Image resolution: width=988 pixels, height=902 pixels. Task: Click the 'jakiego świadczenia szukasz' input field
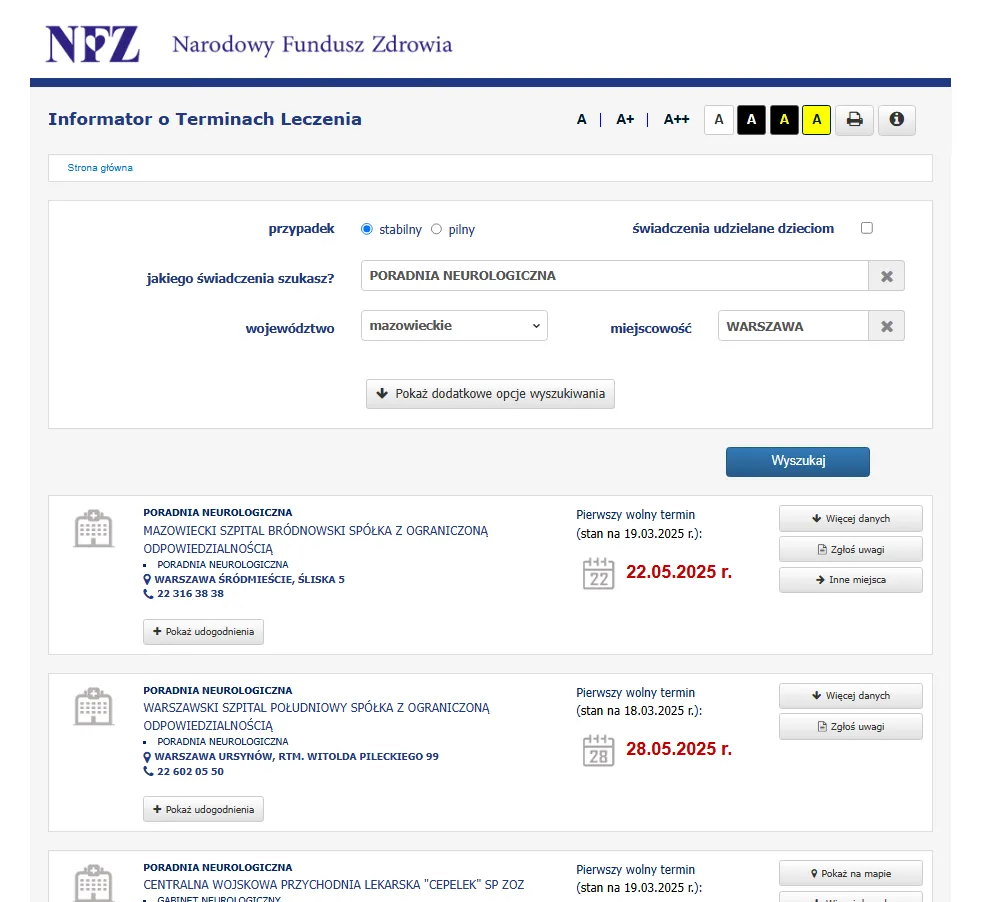click(614, 276)
